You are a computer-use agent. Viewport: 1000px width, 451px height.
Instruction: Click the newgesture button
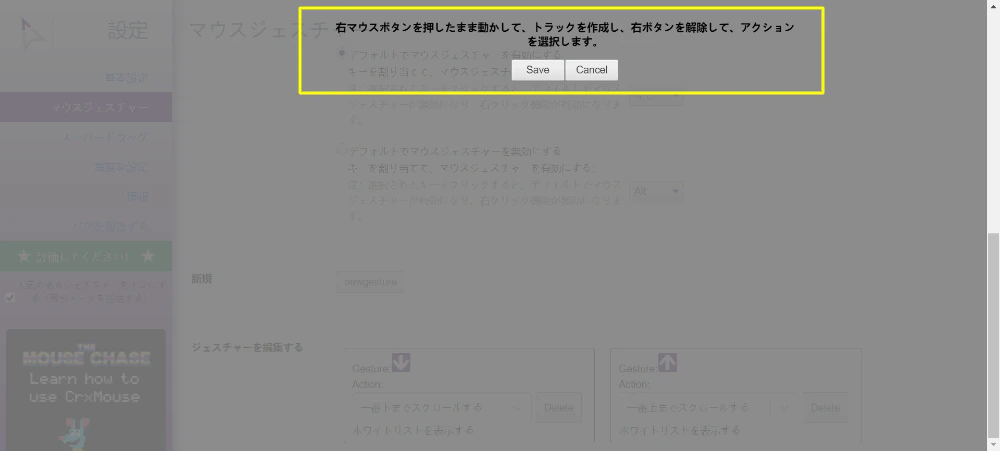[370, 282]
